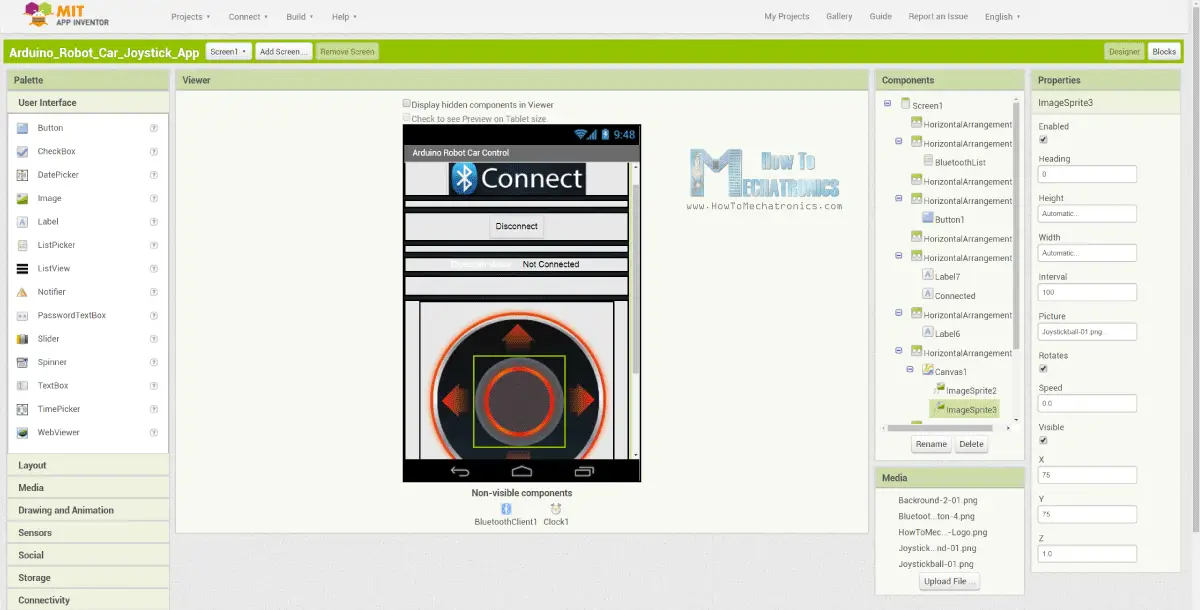Screen dimensions: 1200x610
Task: Open the Screen1 screen selector dropdown
Action: click(x=226, y=51)
